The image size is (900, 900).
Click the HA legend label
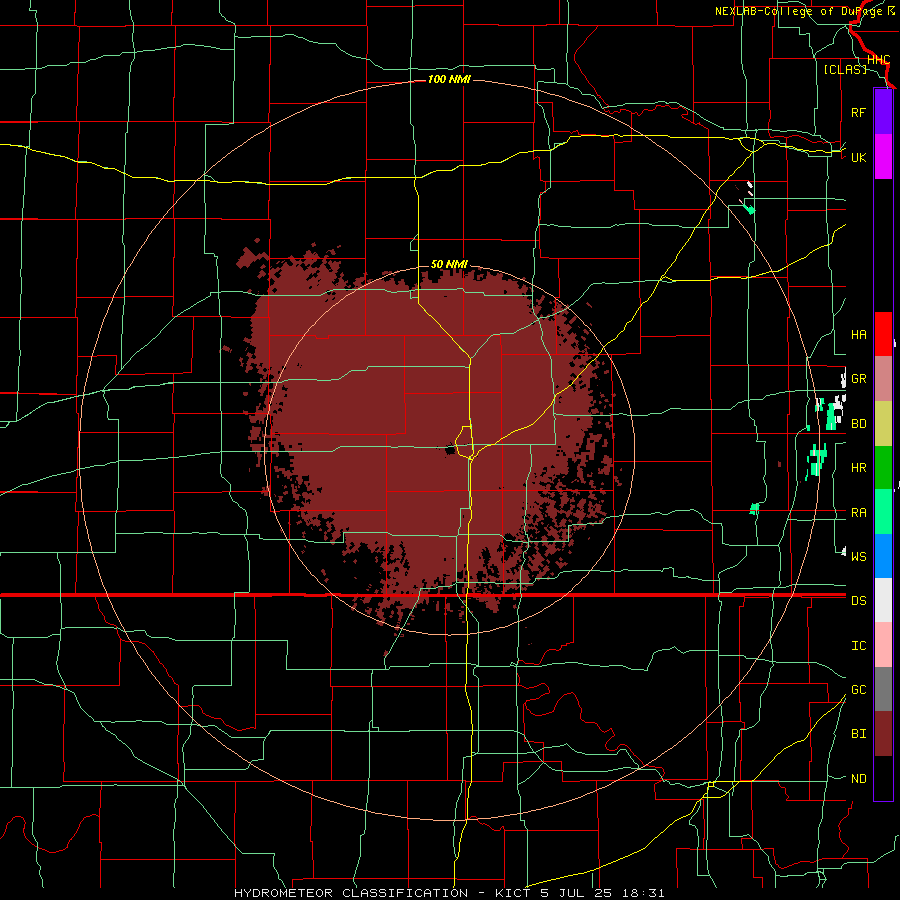tap(859, 335)
